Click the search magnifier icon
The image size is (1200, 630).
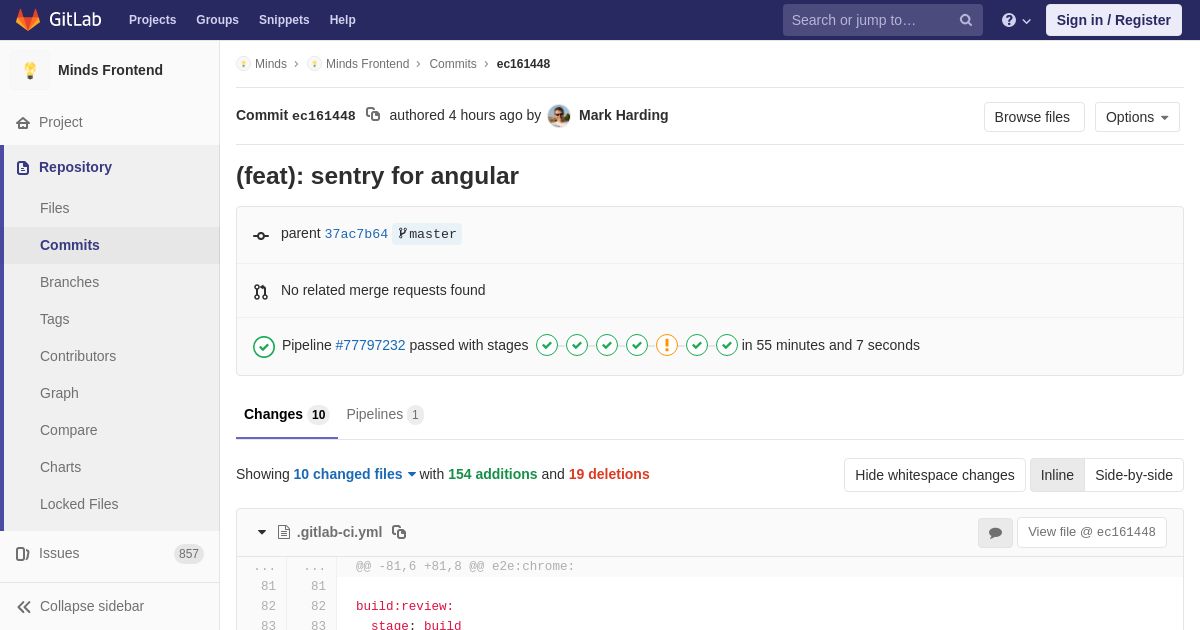pyautogui.click(x=965, y=20)
